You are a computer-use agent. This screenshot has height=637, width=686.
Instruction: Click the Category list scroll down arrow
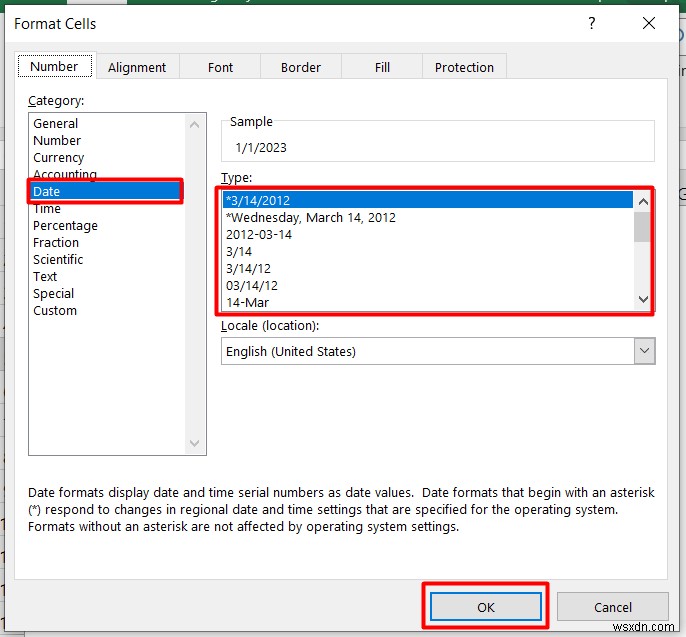195,443
